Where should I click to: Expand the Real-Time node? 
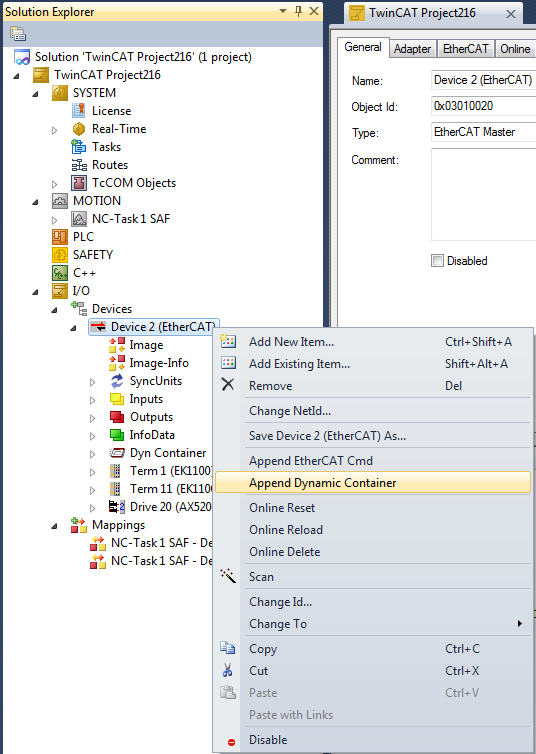pos(54,130)
